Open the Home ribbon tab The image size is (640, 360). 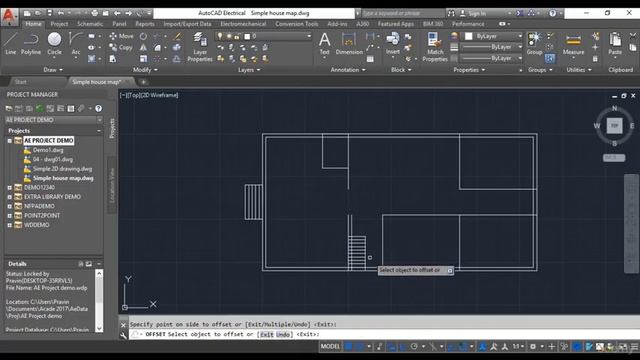click(x=33, y=24)
